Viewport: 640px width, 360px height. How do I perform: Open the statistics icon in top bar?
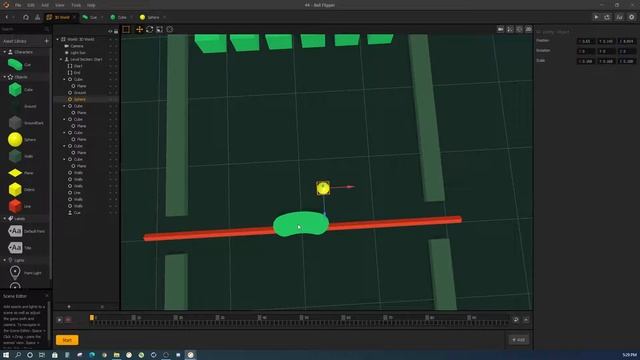coord(619,17)
